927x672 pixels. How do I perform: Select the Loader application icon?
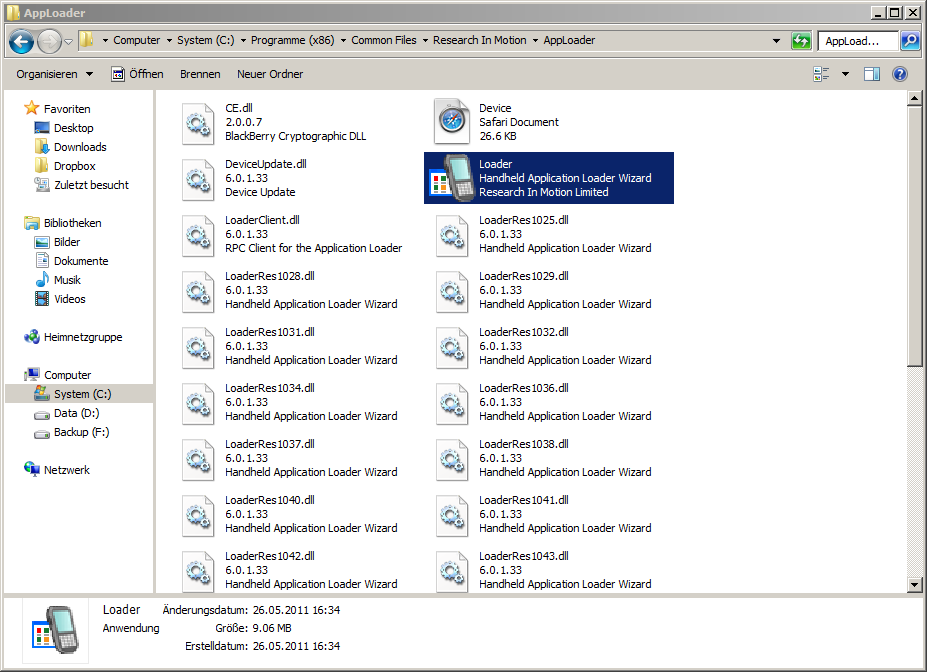click(x=452, y=178)
